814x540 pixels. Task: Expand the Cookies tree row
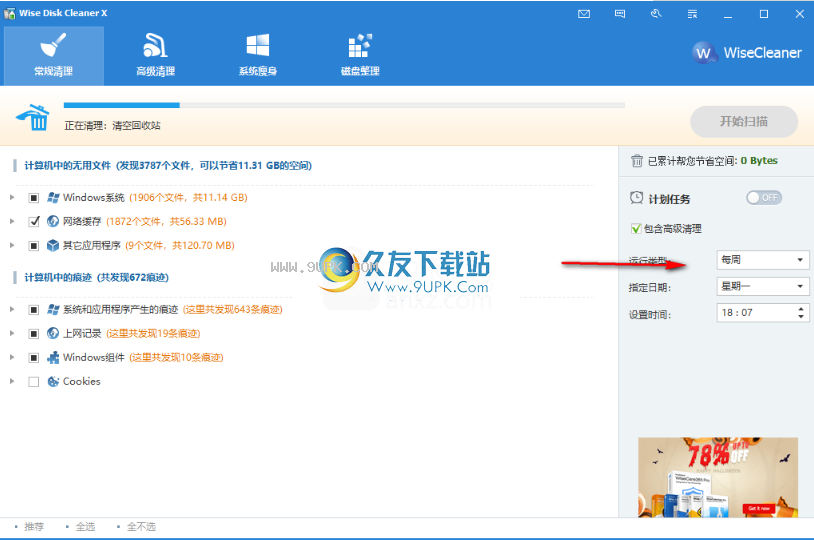coord(12,381)
